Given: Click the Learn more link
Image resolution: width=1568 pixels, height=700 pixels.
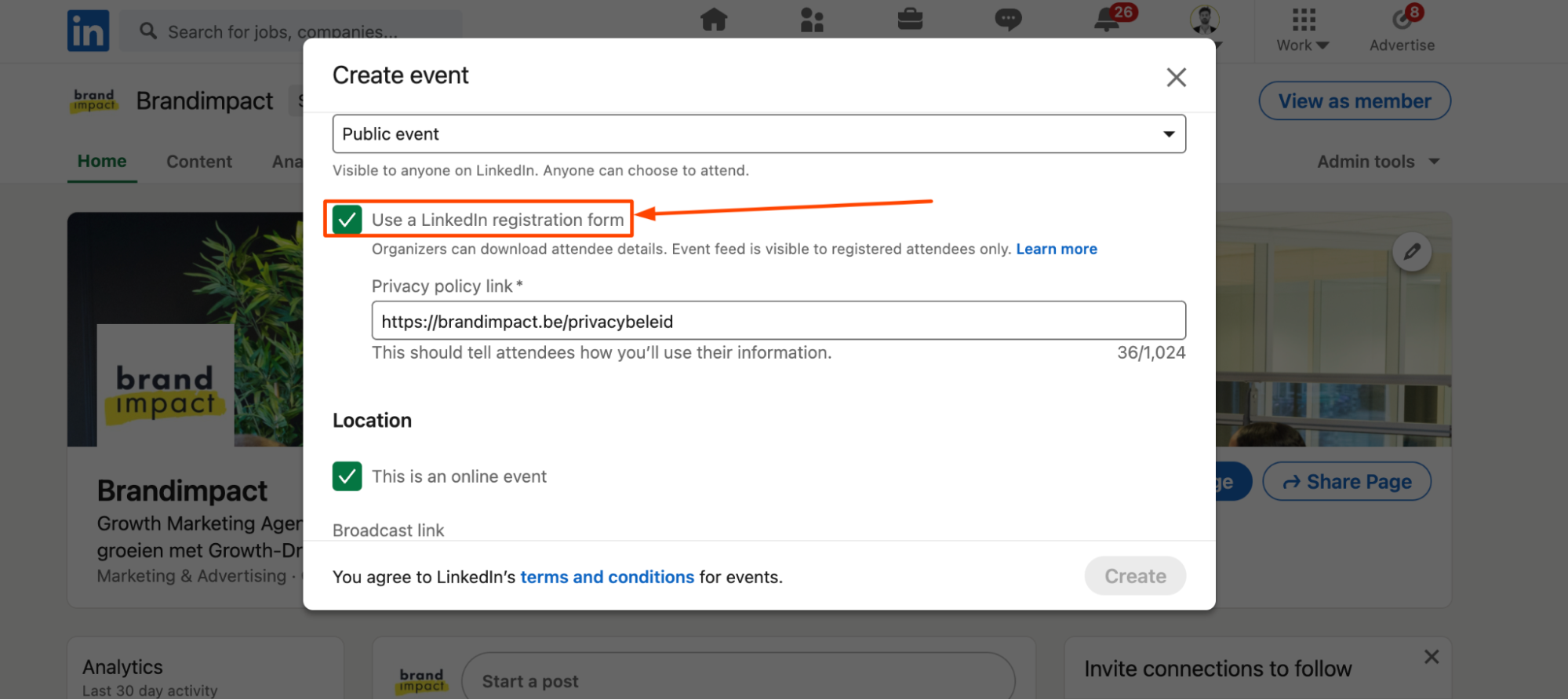Looking at the screenshot, I should tap(1057, 249).
